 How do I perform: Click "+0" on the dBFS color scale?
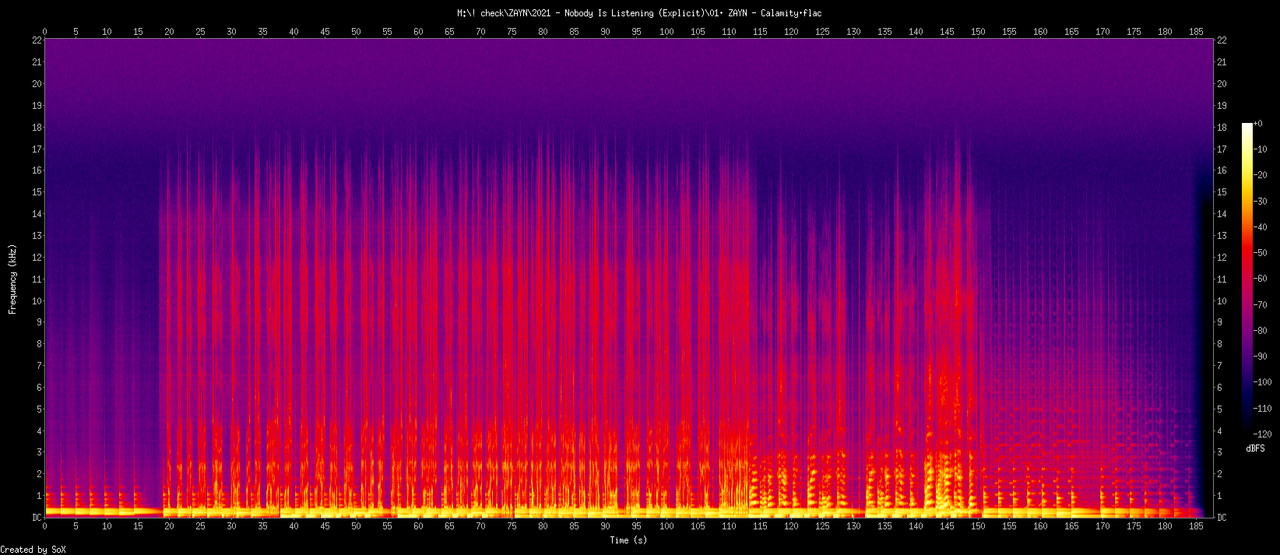[x=1259, y=123]
